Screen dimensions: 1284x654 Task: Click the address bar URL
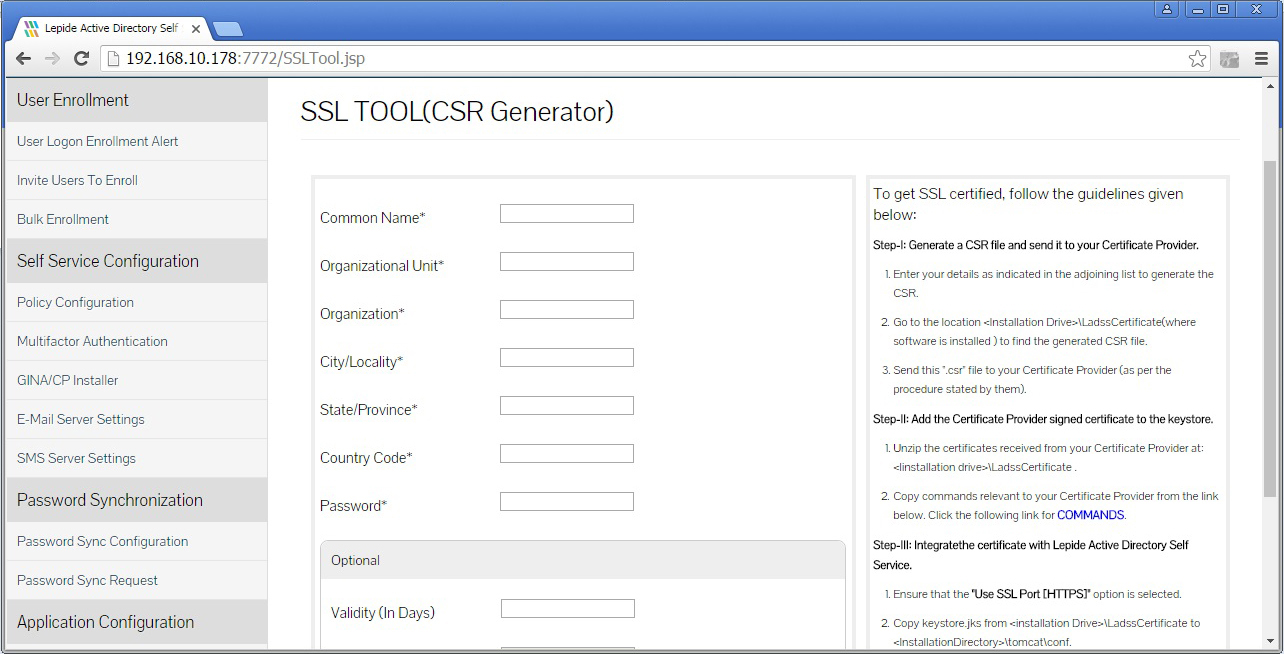pyautogui.click(x=245, y=59)
